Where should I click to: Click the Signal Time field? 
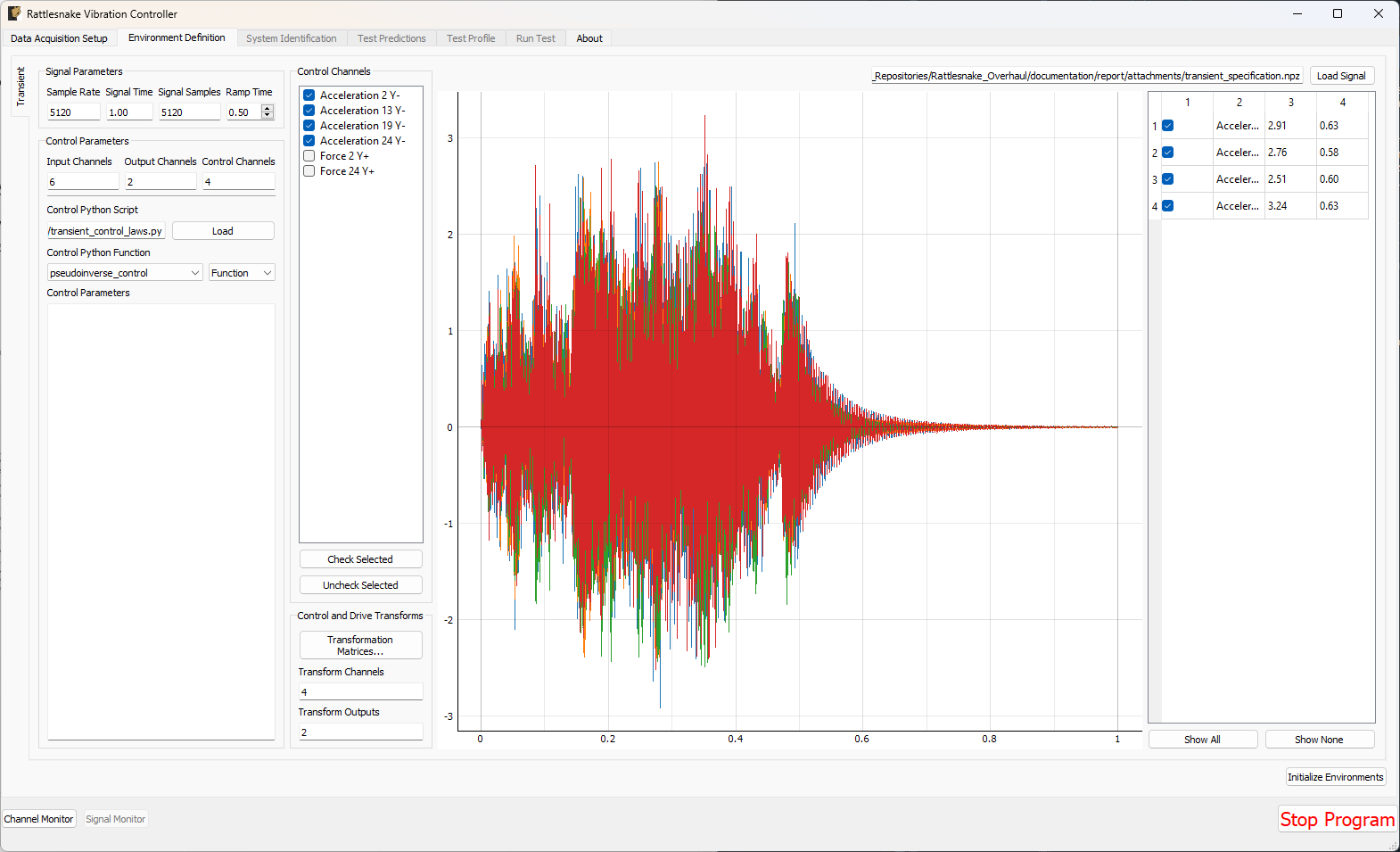[x=129, y=112]
